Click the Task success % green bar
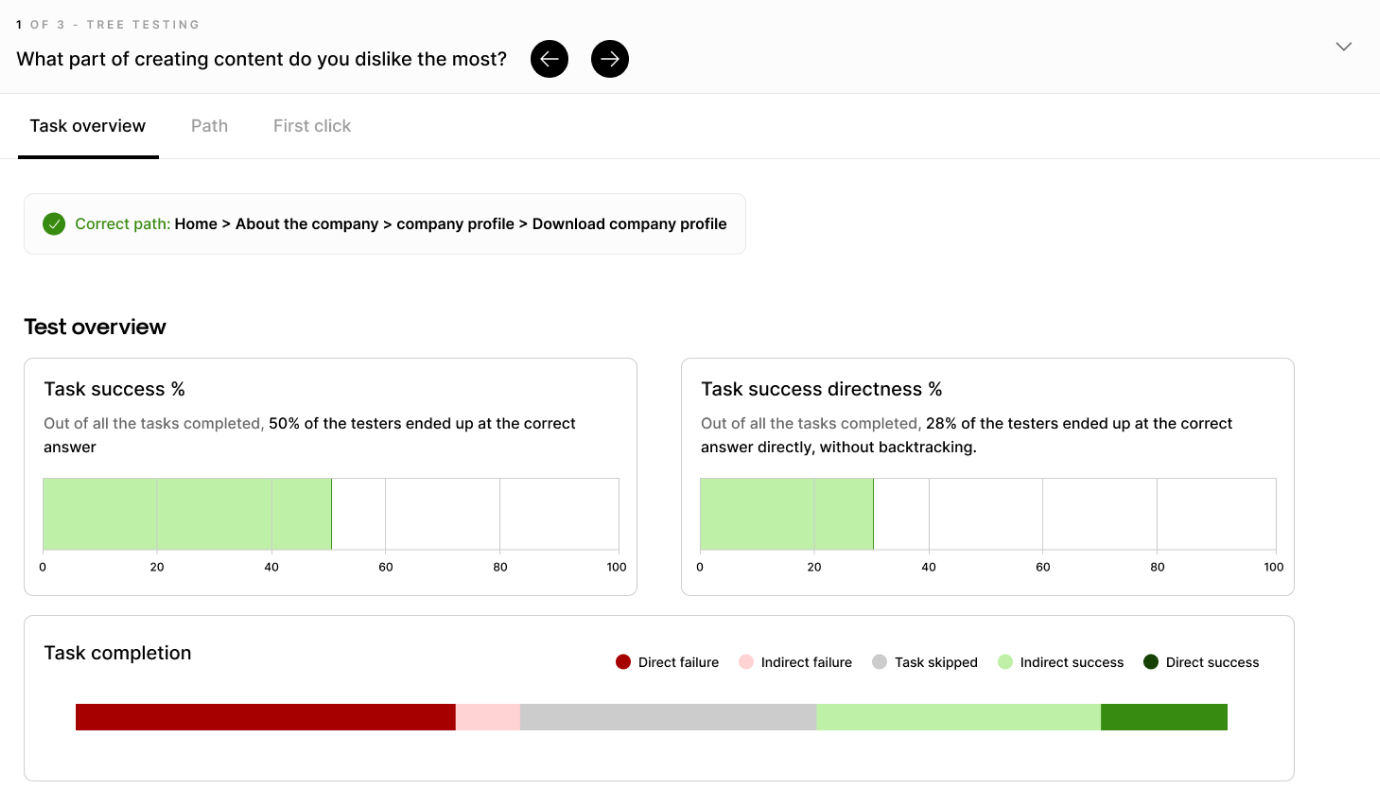The height and width of the screenshot is (810, 1380). 187,514
